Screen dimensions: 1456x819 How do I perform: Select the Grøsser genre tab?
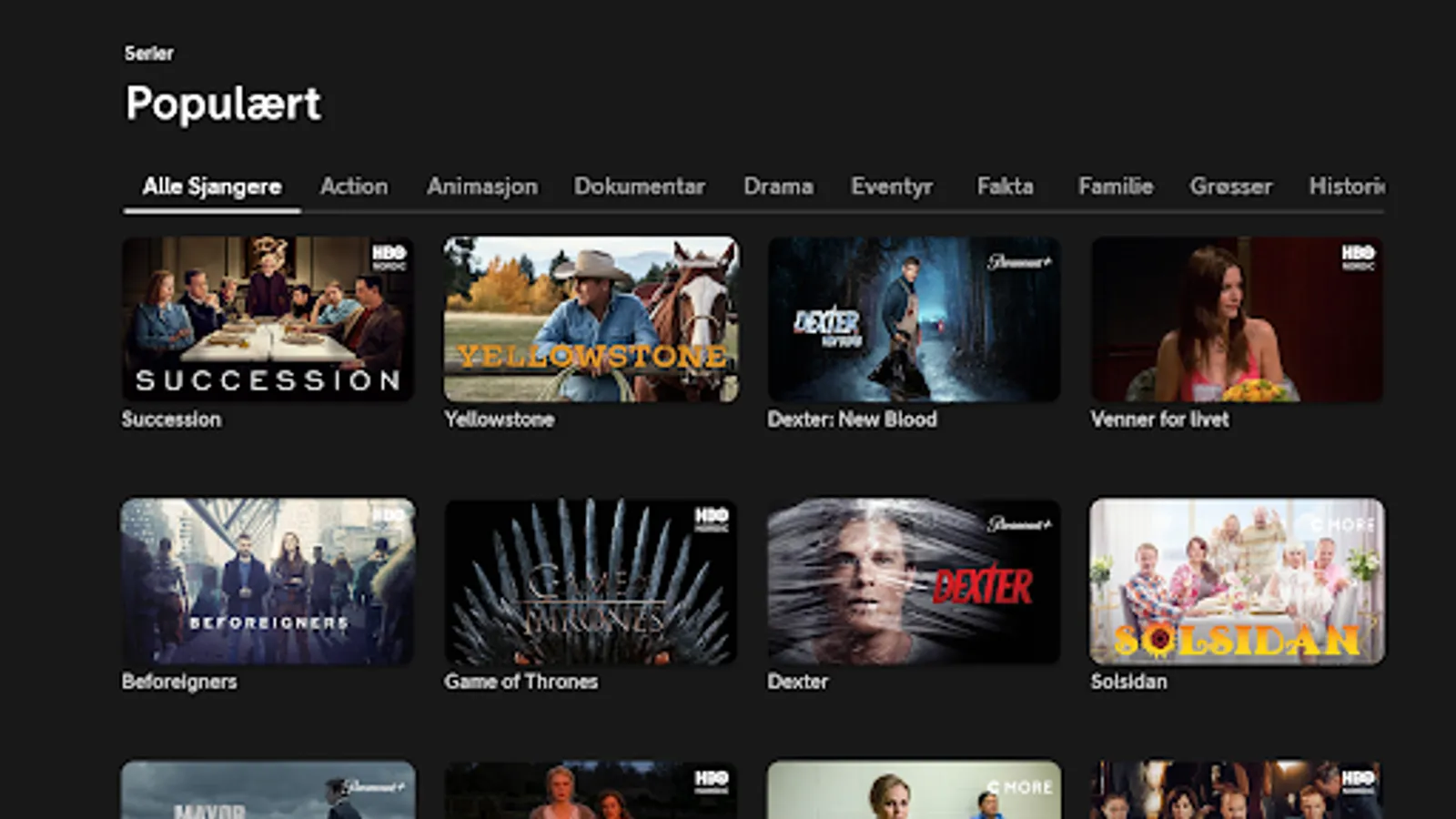1231,187
